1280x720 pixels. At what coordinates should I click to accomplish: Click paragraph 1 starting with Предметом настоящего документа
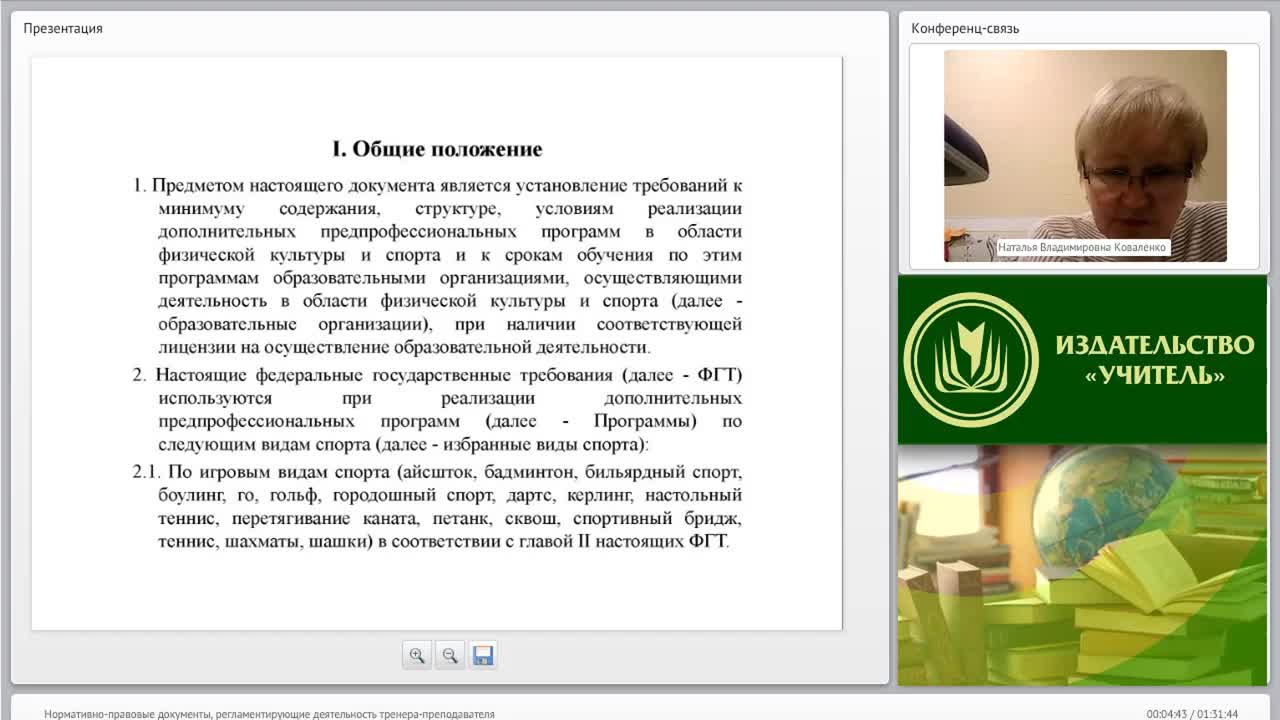[x=438, y=266]
